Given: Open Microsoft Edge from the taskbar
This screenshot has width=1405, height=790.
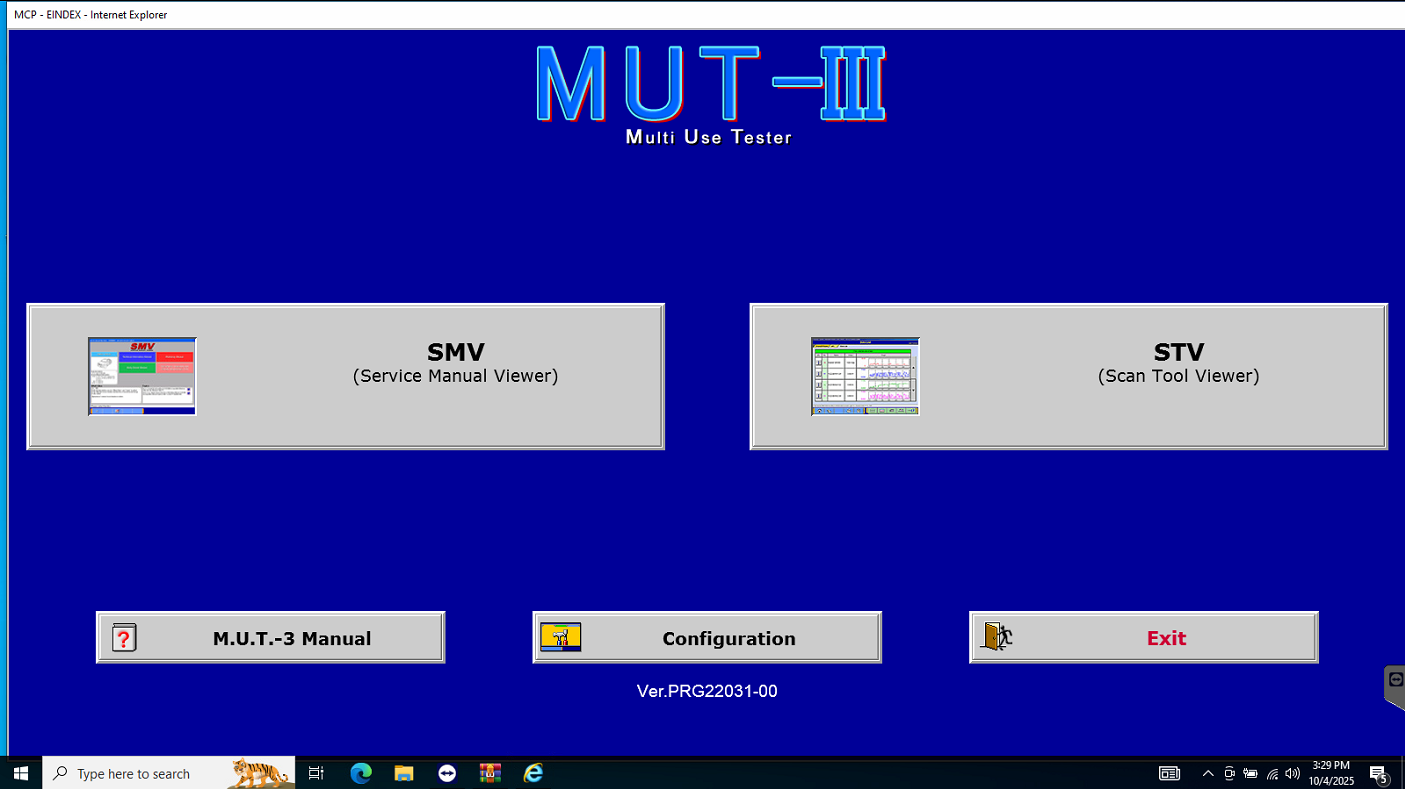Looking at the screenshot, I should 360,772.
